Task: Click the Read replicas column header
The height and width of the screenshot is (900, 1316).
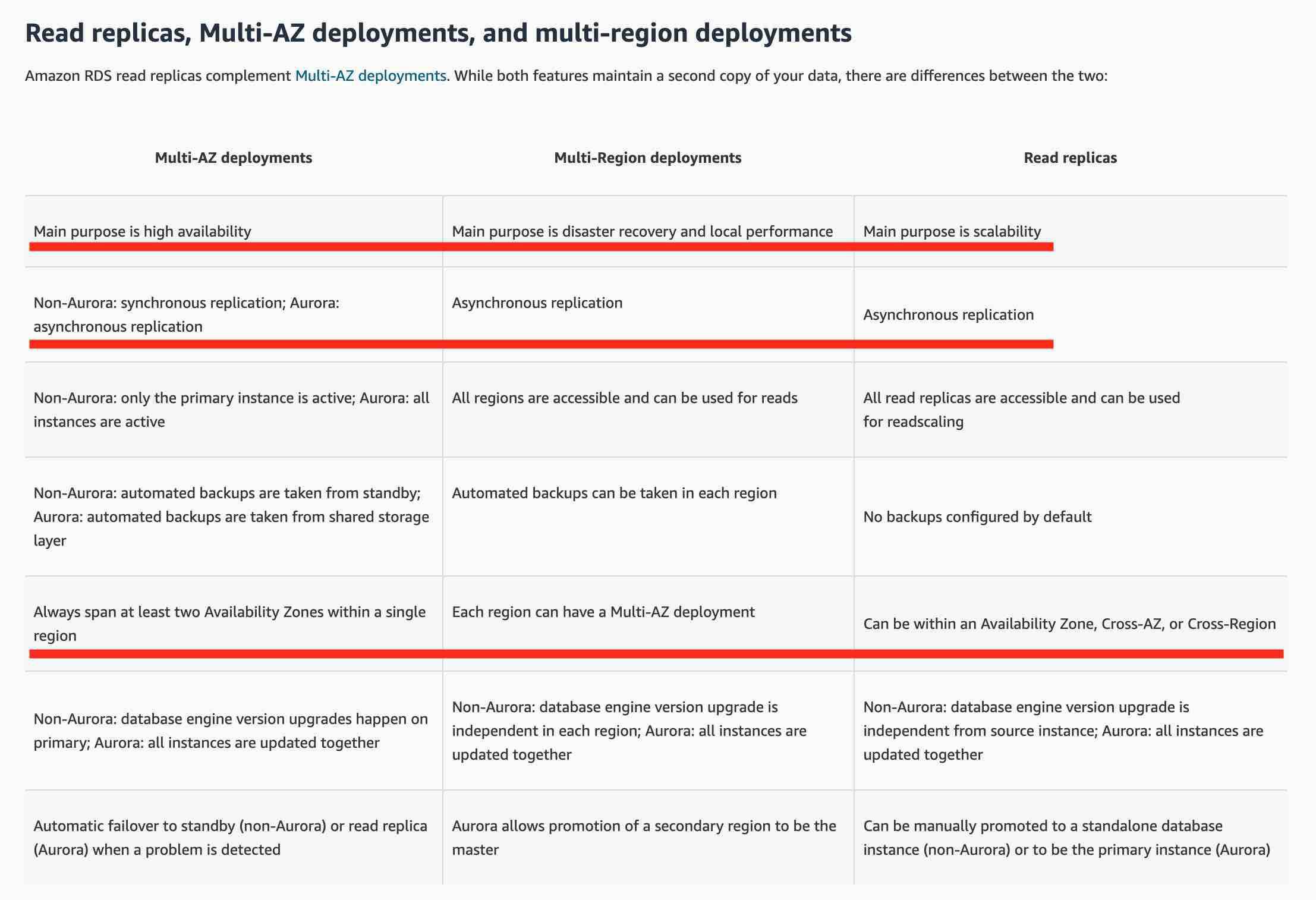Action: tap(1070, 158)
